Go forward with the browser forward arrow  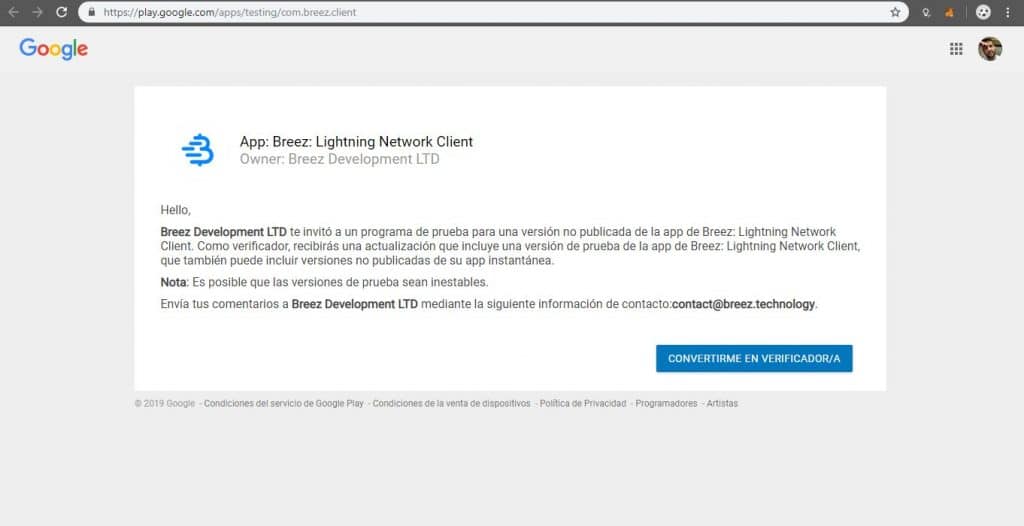37,12
